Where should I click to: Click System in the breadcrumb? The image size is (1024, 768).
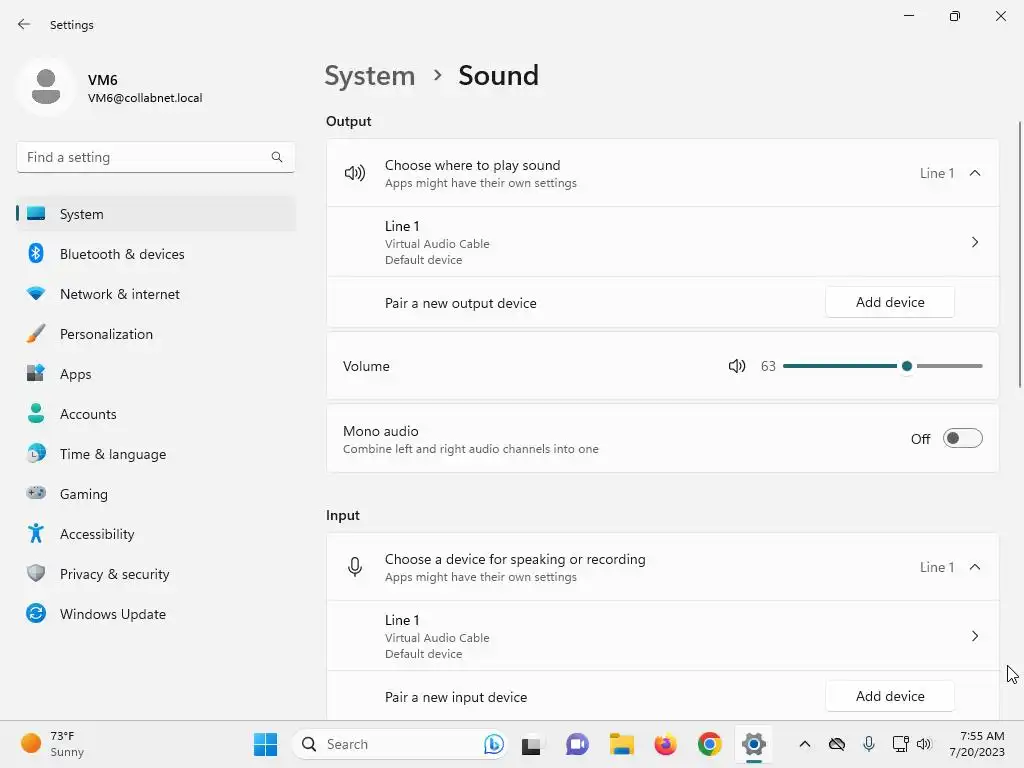[x=369, y=76]
